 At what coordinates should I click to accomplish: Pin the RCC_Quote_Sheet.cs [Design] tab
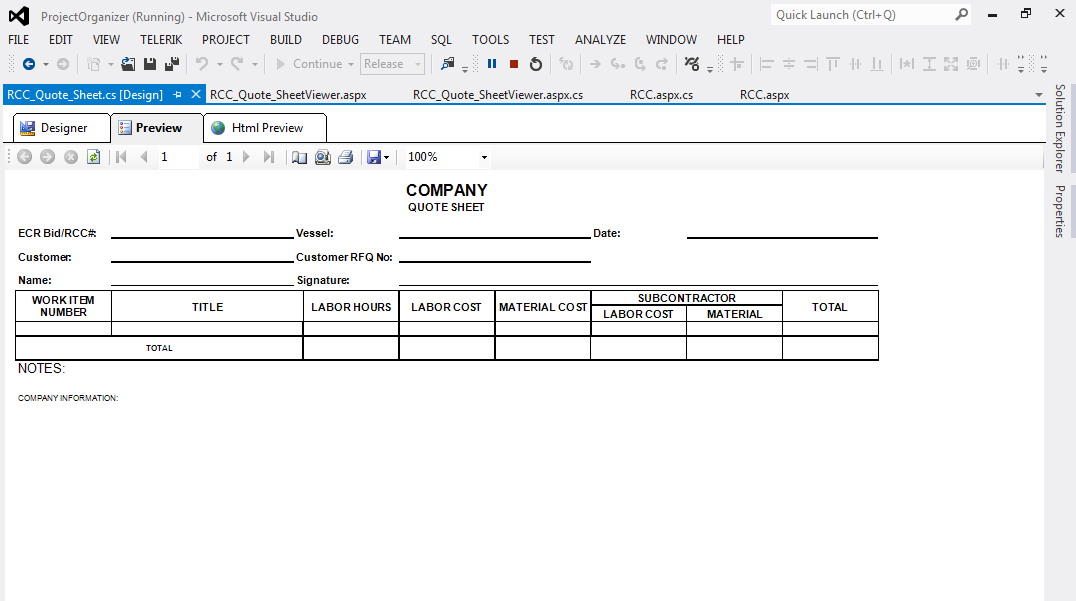click(177, 95)
